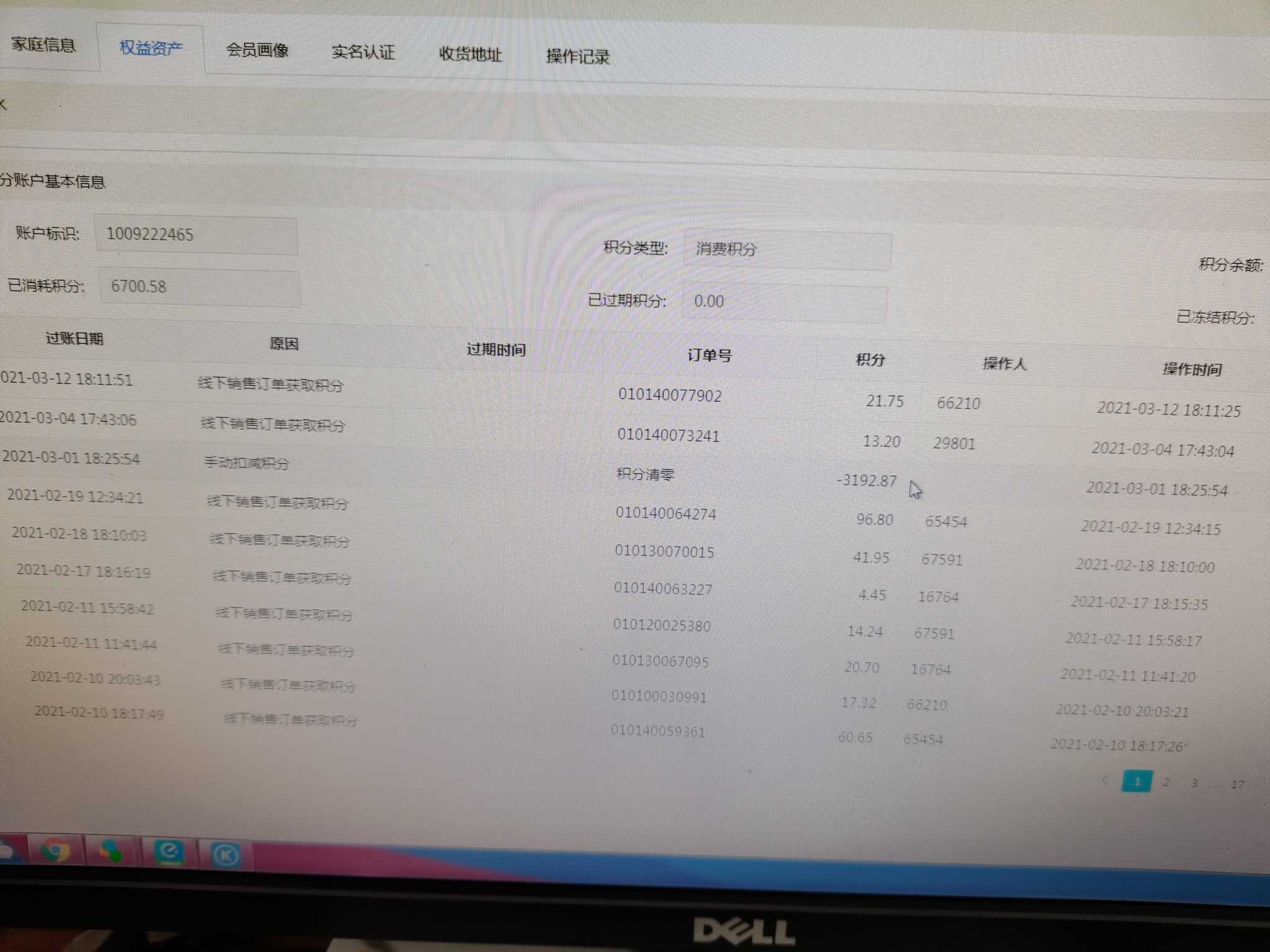Screen dimensions: 1270x952
Task: Go to page 2 of results
Action: 1166,782
